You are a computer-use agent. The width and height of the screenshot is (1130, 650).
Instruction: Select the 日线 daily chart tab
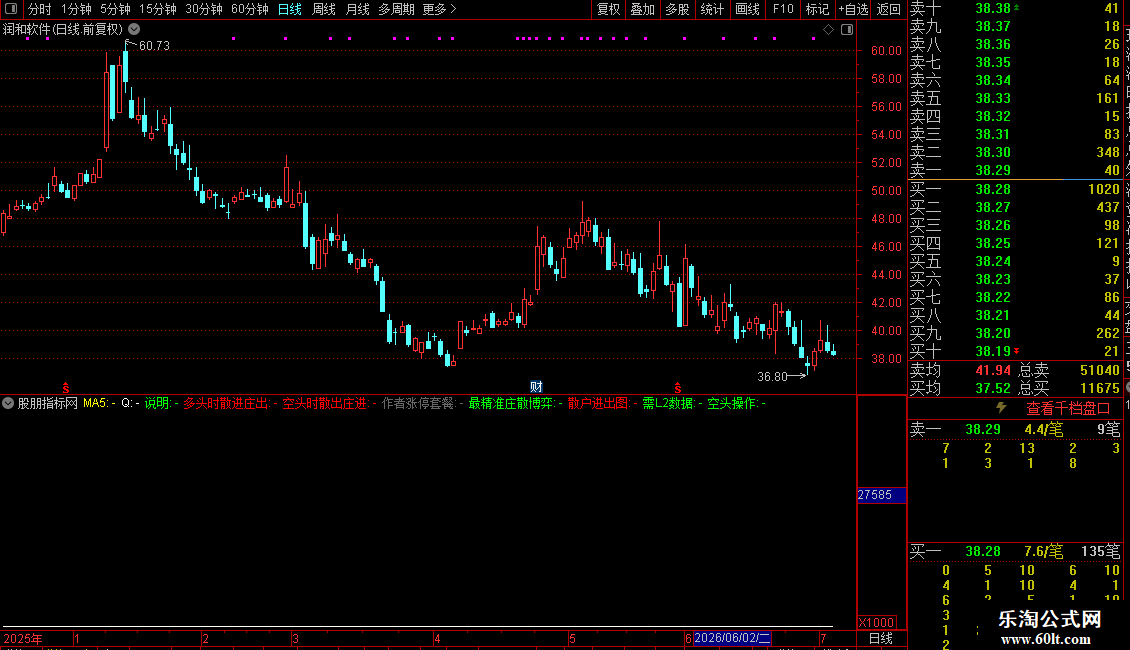pyautogui.click(x=290, y=9)
